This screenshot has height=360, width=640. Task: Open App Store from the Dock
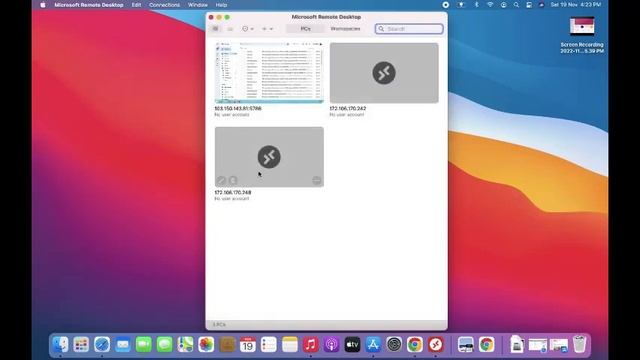click(373, 344)
